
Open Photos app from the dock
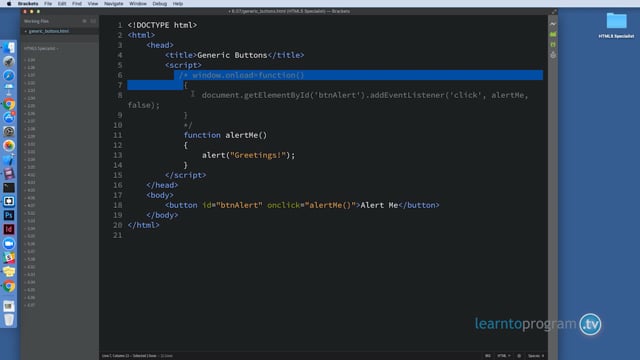click(x=9, y=146)
